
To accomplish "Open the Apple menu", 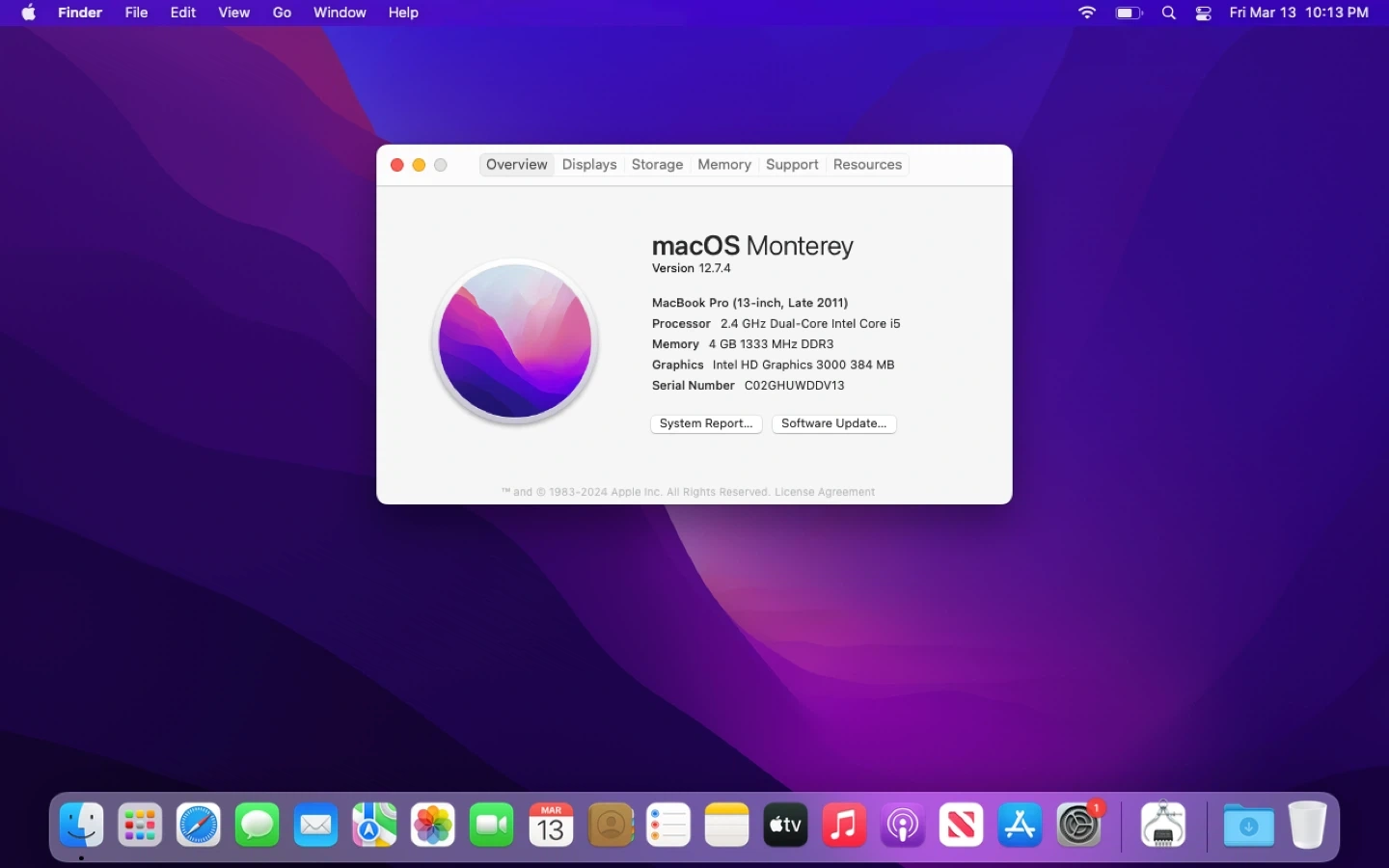I will 28,14.
